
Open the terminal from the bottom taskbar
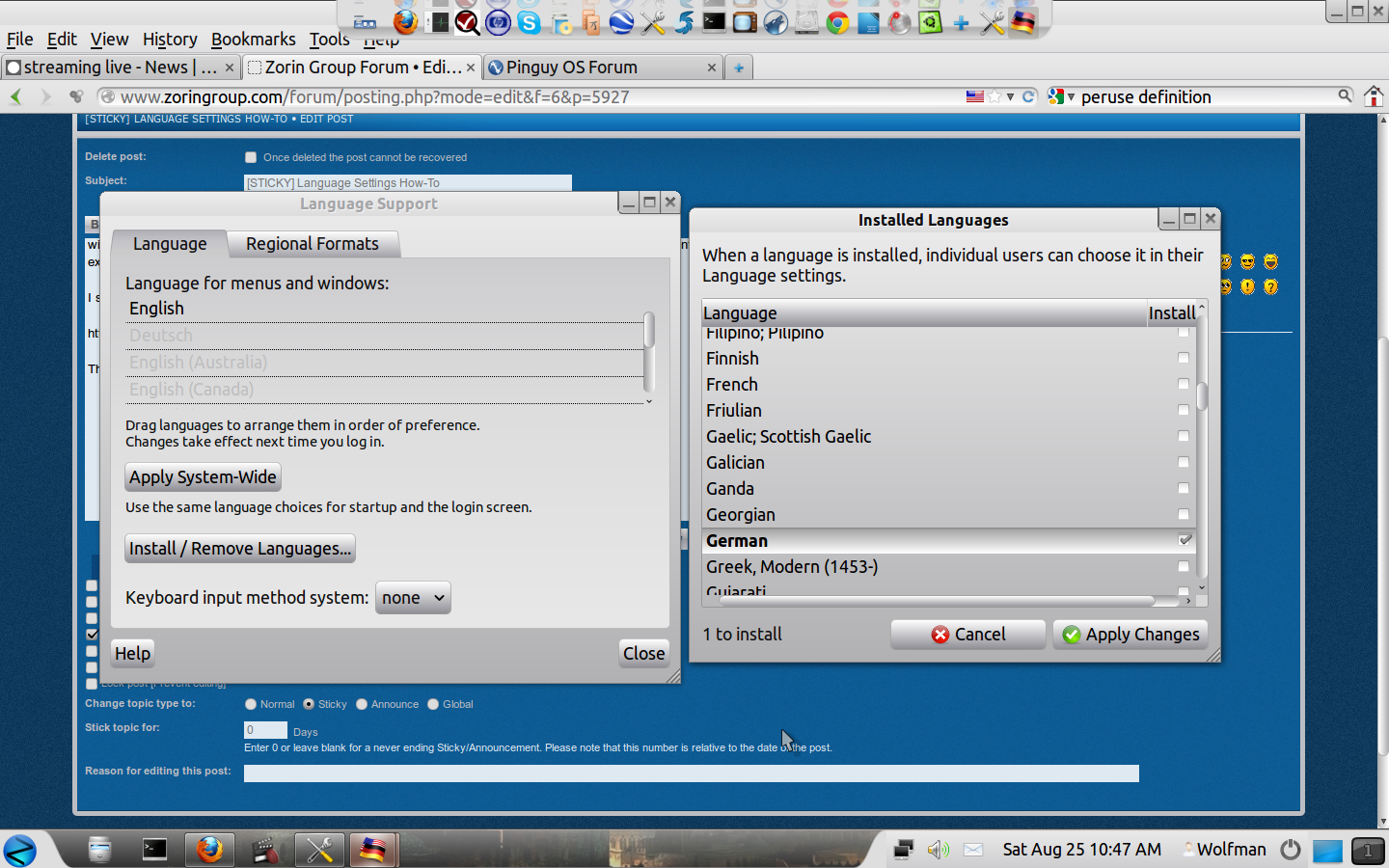tap(154, 850)
